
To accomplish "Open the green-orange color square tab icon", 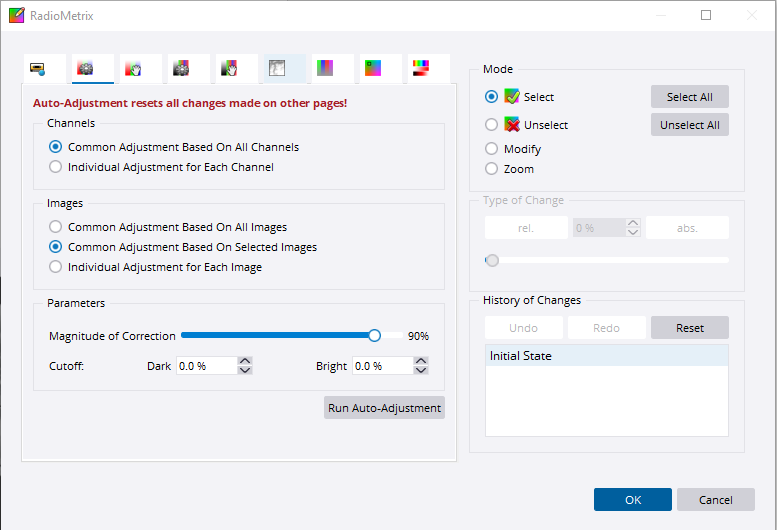I will 372,68.
